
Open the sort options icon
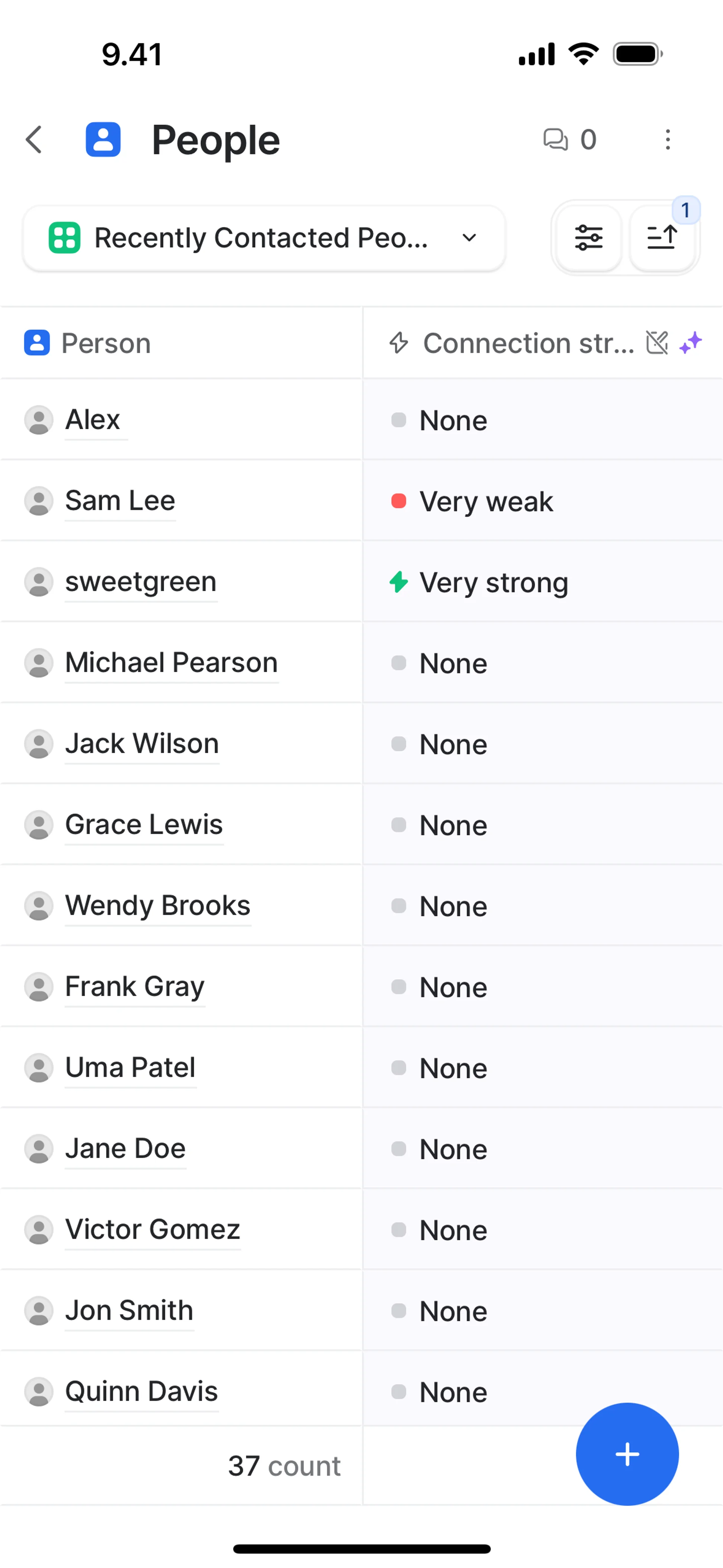click(662, 238)
